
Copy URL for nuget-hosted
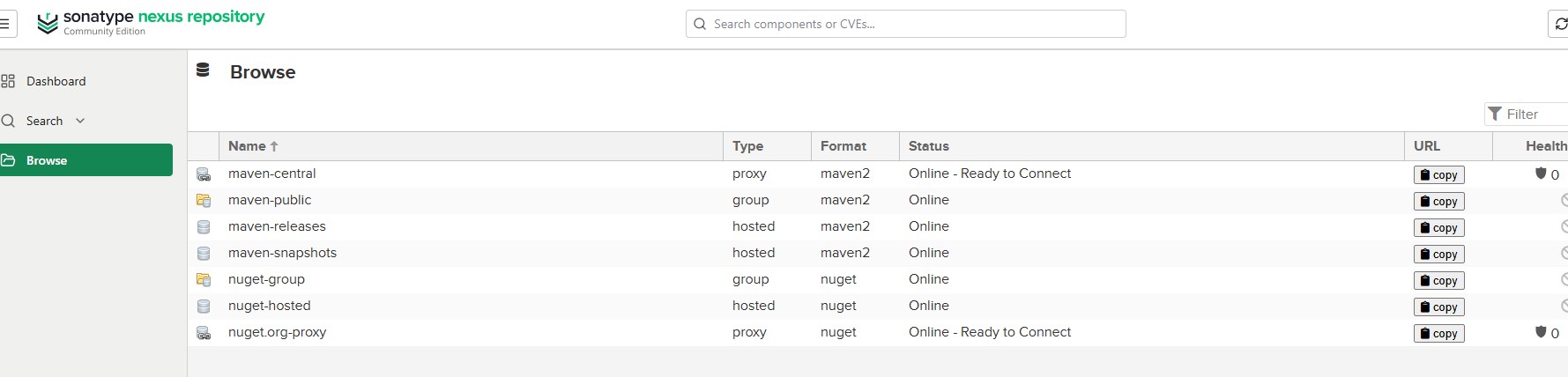coord(1439,307)
